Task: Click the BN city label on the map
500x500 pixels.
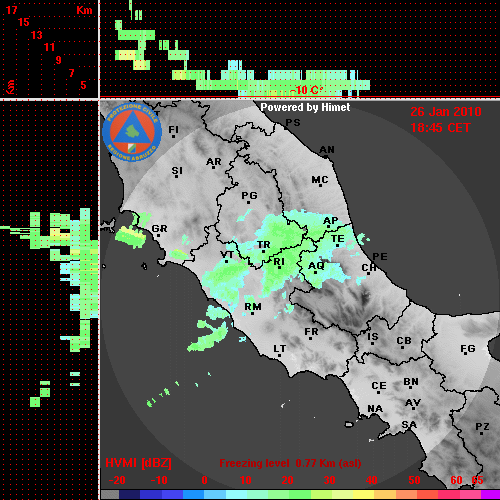Action: click(x=411, y=382)
